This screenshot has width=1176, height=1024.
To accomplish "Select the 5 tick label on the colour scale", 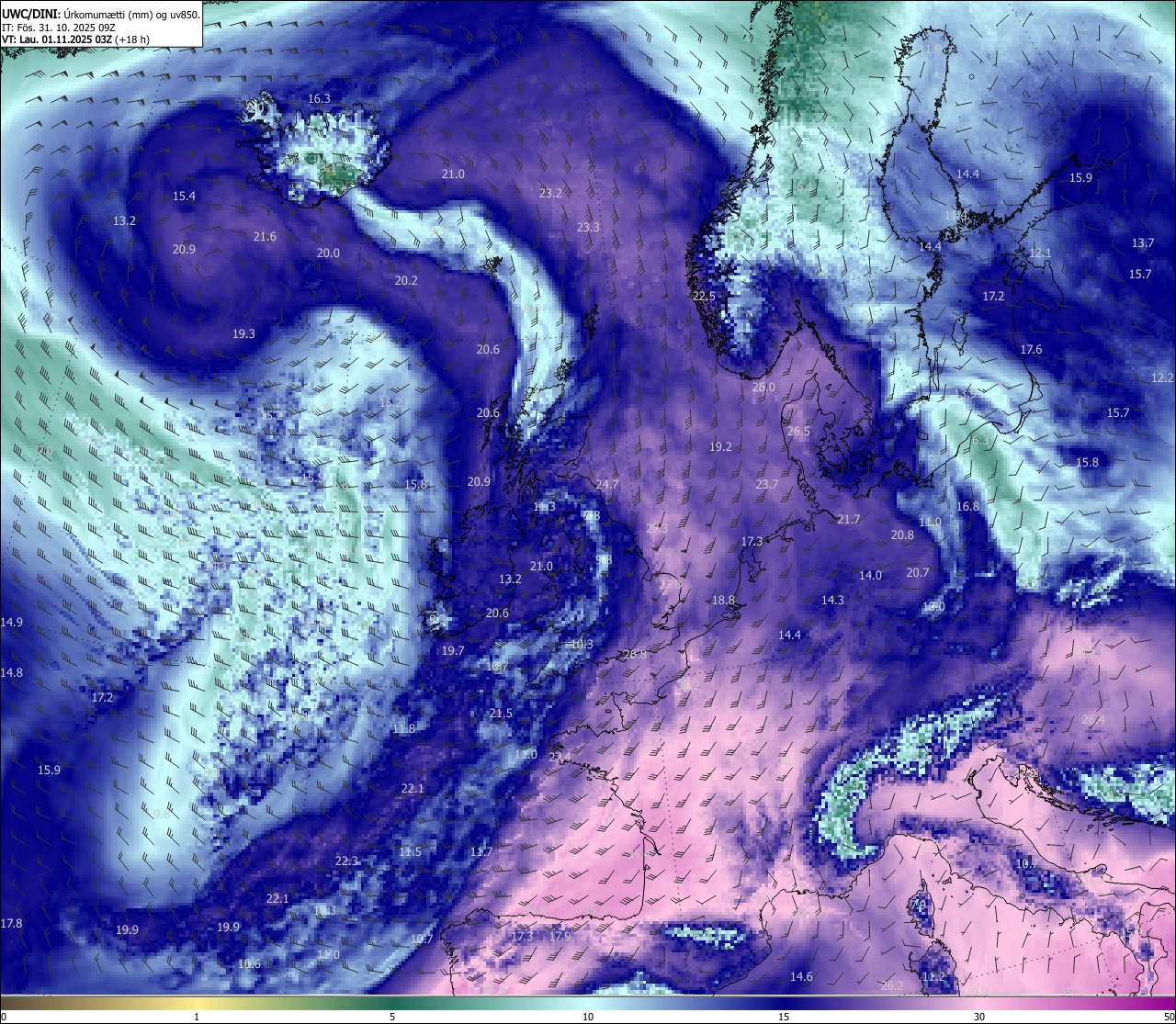I will point(392,1017).
